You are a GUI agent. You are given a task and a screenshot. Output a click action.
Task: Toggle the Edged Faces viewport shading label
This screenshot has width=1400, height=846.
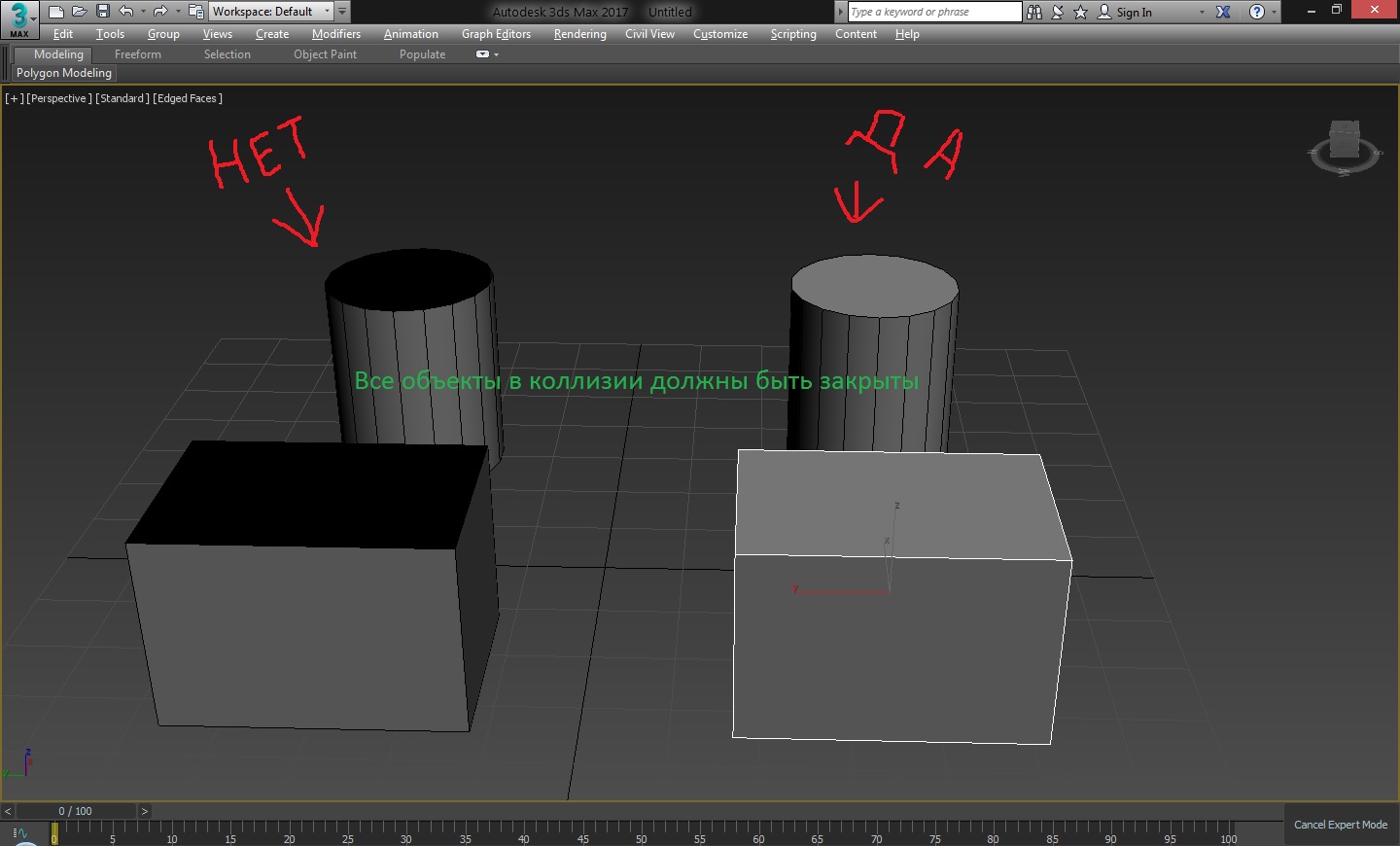pyautogui.click(x=188, y=98)
